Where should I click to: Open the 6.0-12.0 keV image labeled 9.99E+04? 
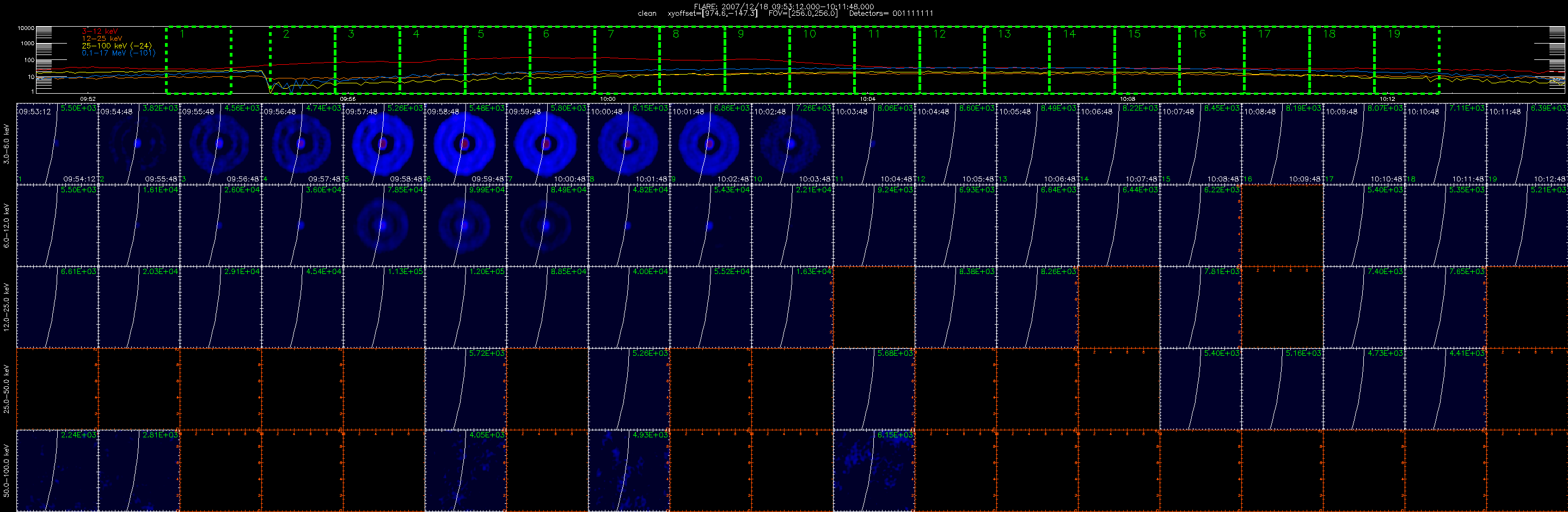pos(465,225)
